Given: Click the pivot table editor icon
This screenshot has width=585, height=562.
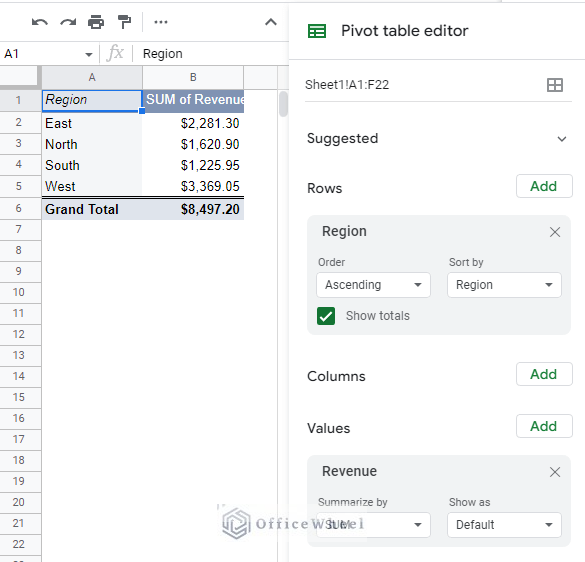Looking at the screenshot, I should 317,31.
